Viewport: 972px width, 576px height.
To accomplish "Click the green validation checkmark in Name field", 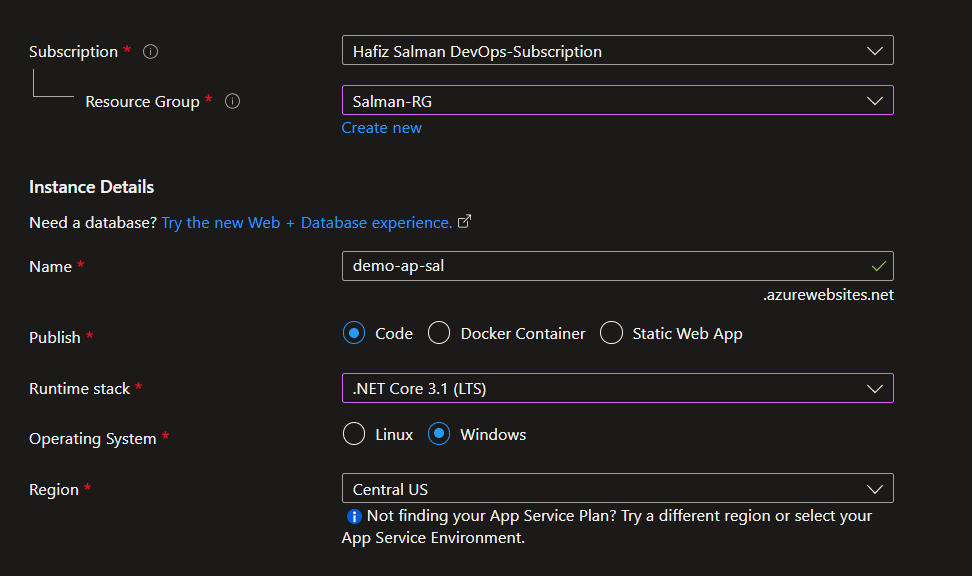I will pos(877,266).
